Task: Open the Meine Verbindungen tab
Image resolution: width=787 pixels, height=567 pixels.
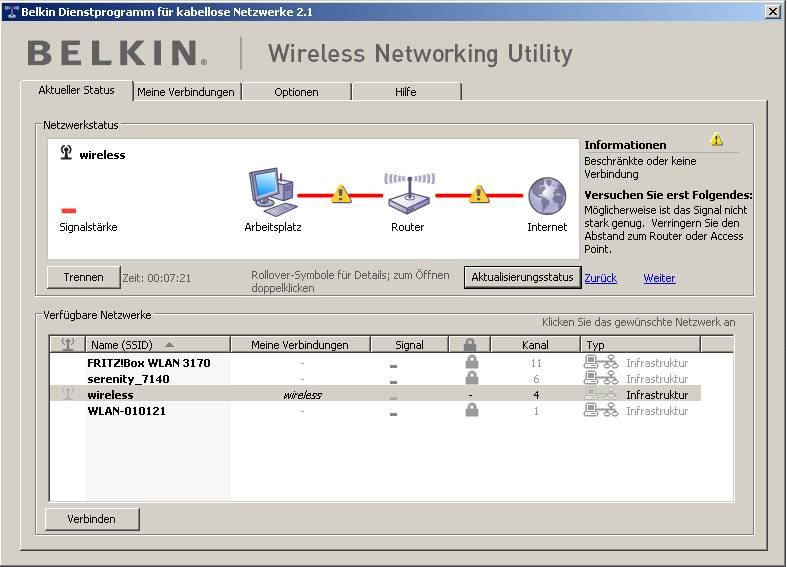Action: coord(186,92)
